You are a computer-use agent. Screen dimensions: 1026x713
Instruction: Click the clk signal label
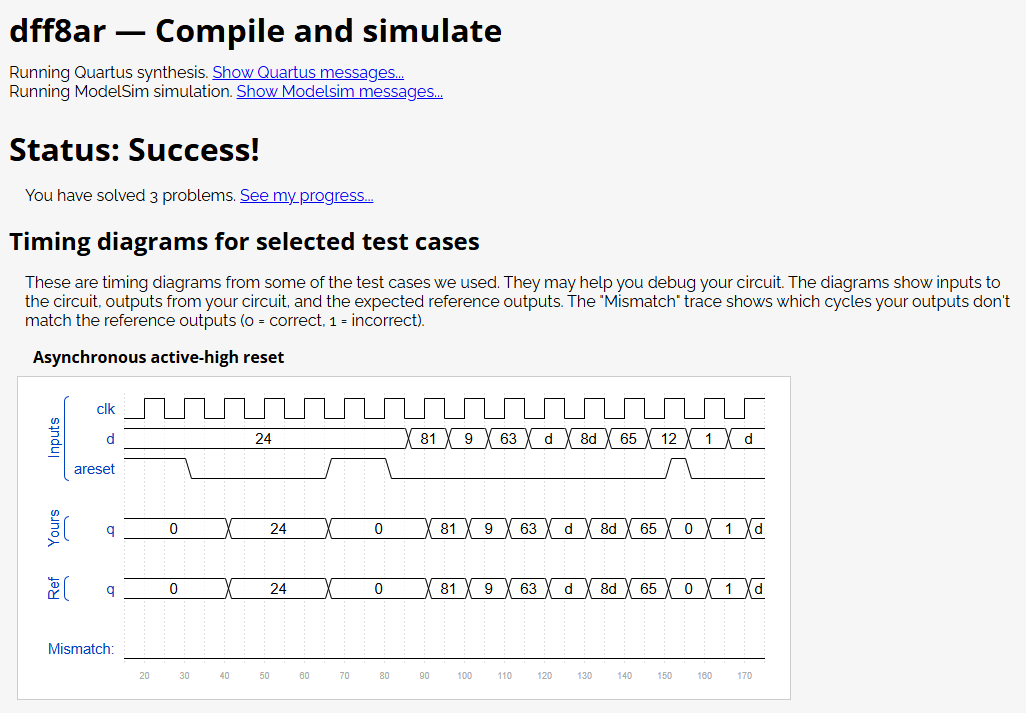click(105, 409)
